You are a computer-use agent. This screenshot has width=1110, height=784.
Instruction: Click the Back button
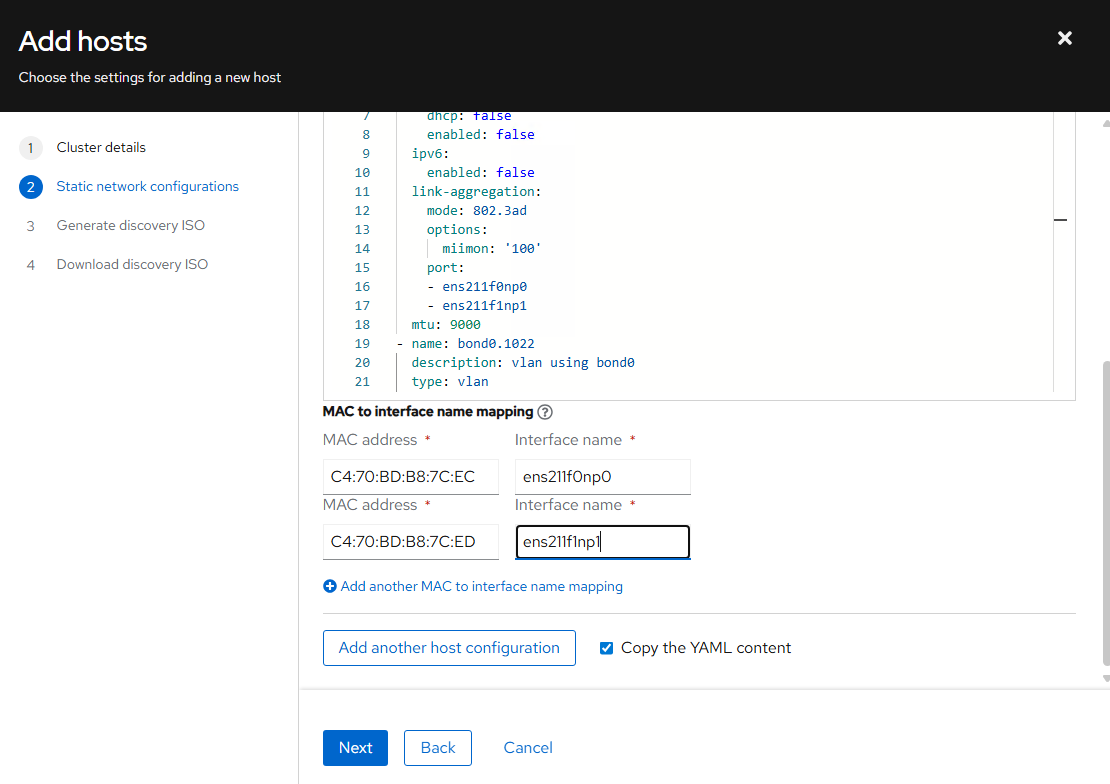(x=437, y=747)
